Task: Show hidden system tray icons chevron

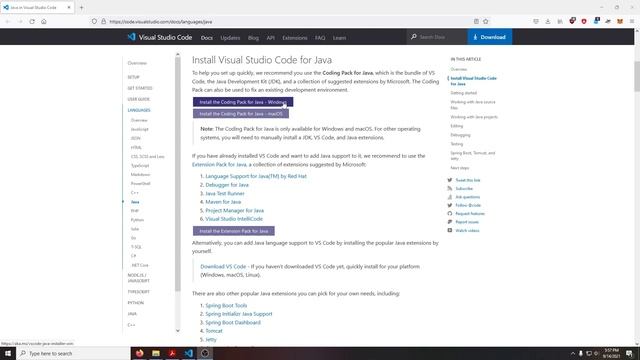Action: (572, 353)
